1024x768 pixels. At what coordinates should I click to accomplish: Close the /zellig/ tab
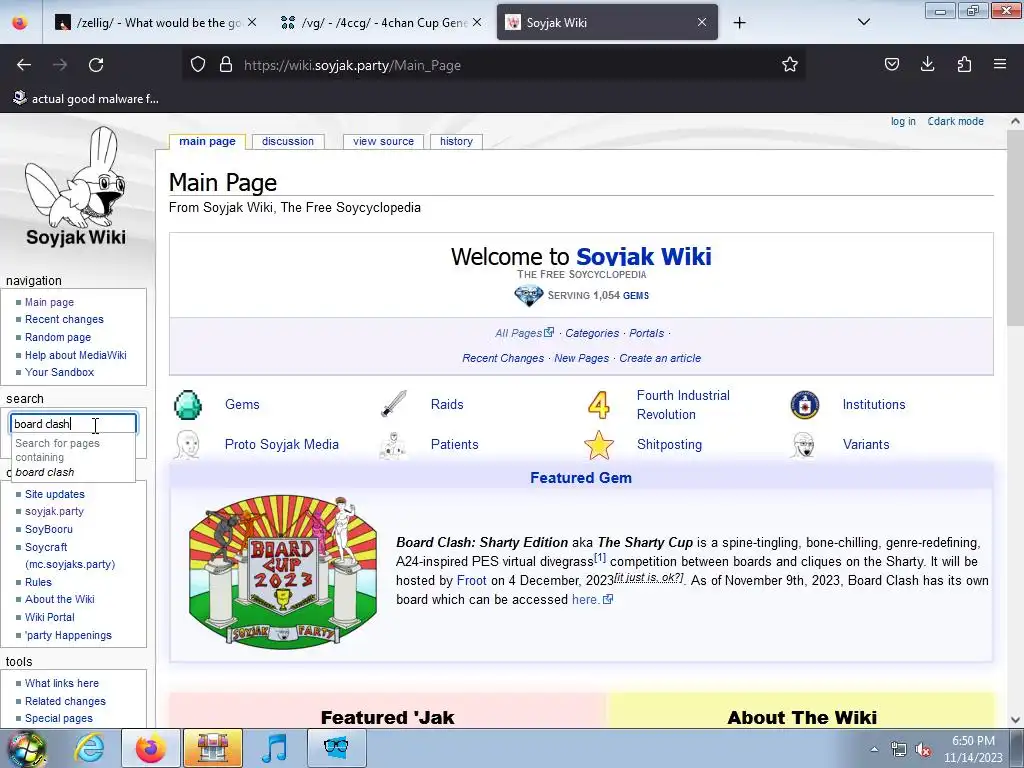[x=252, y=22]
